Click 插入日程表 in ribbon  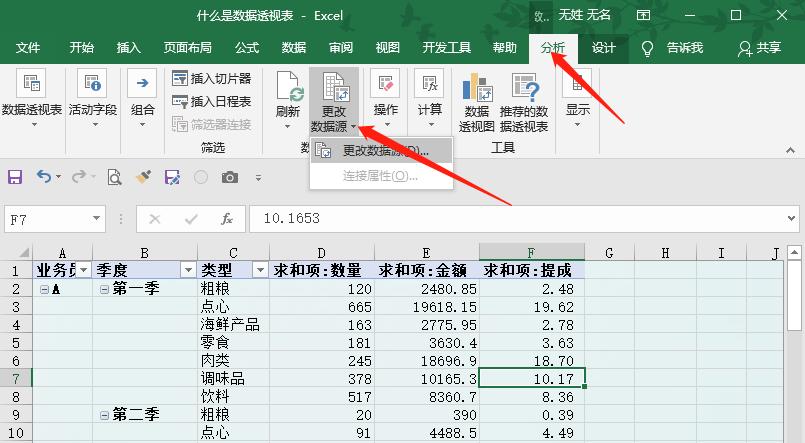click(212, 102)
